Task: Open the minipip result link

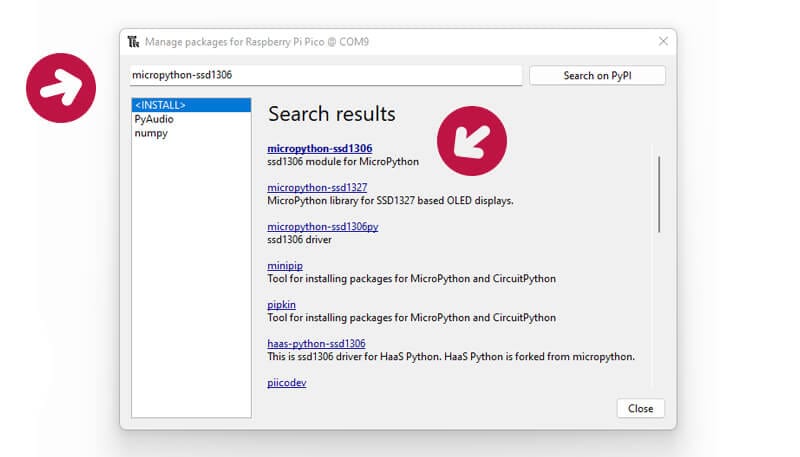Action: tap(285, 266)
